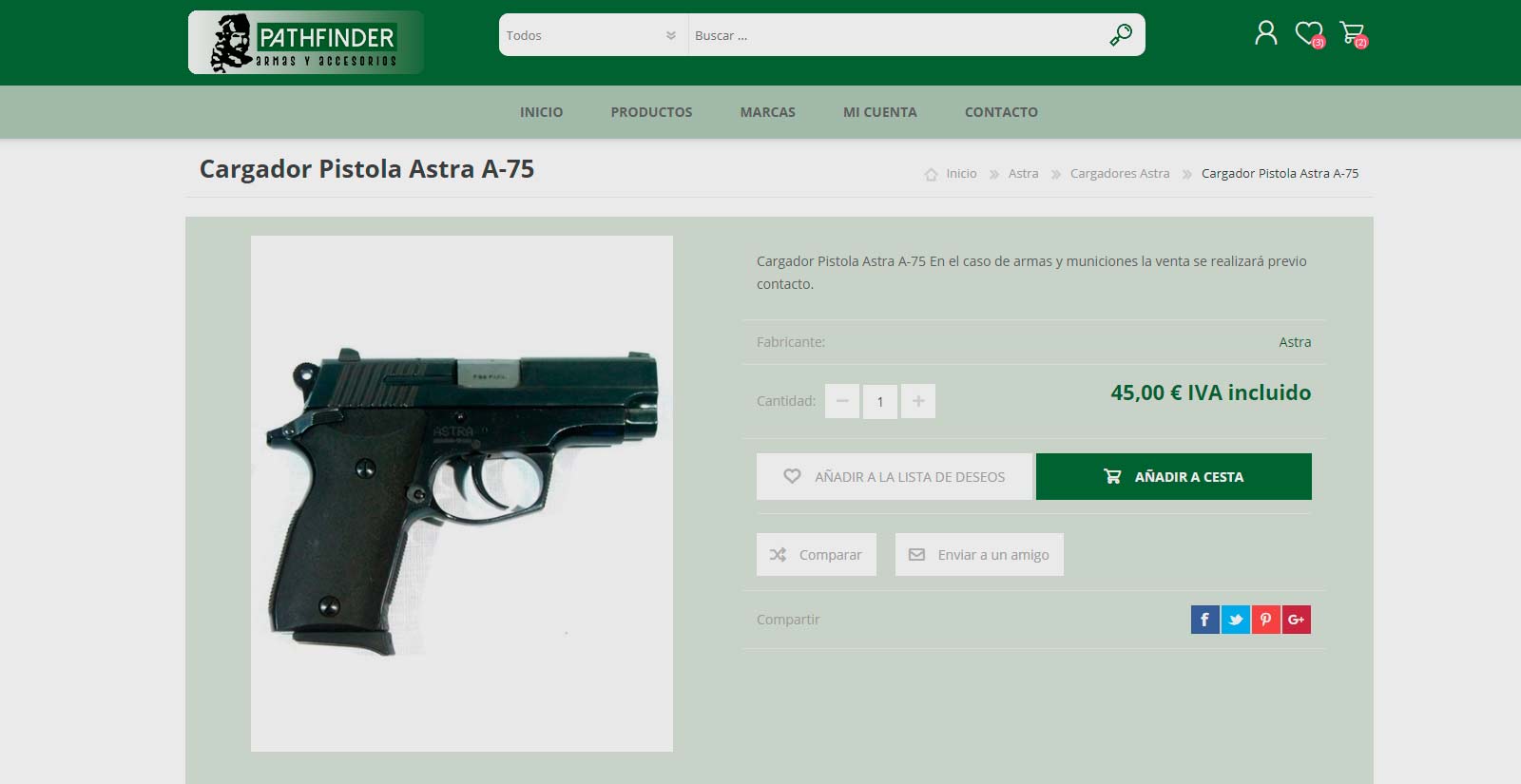This screenshot has width=1521, height=784.
Task: Open the PRODUCTOS menu
Action: (x=651, y=112)
